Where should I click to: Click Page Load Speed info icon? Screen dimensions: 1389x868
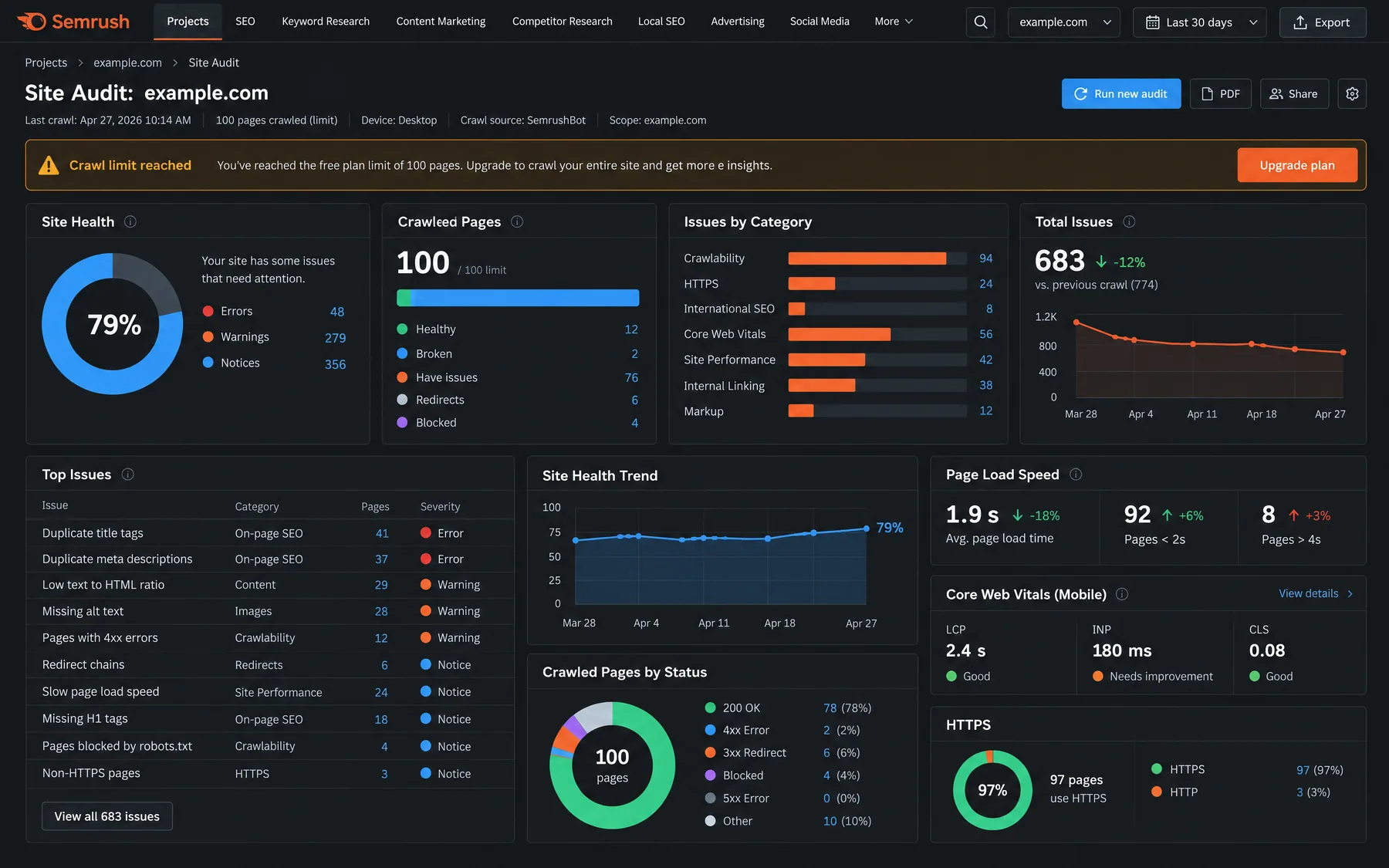coord(1076,475)
